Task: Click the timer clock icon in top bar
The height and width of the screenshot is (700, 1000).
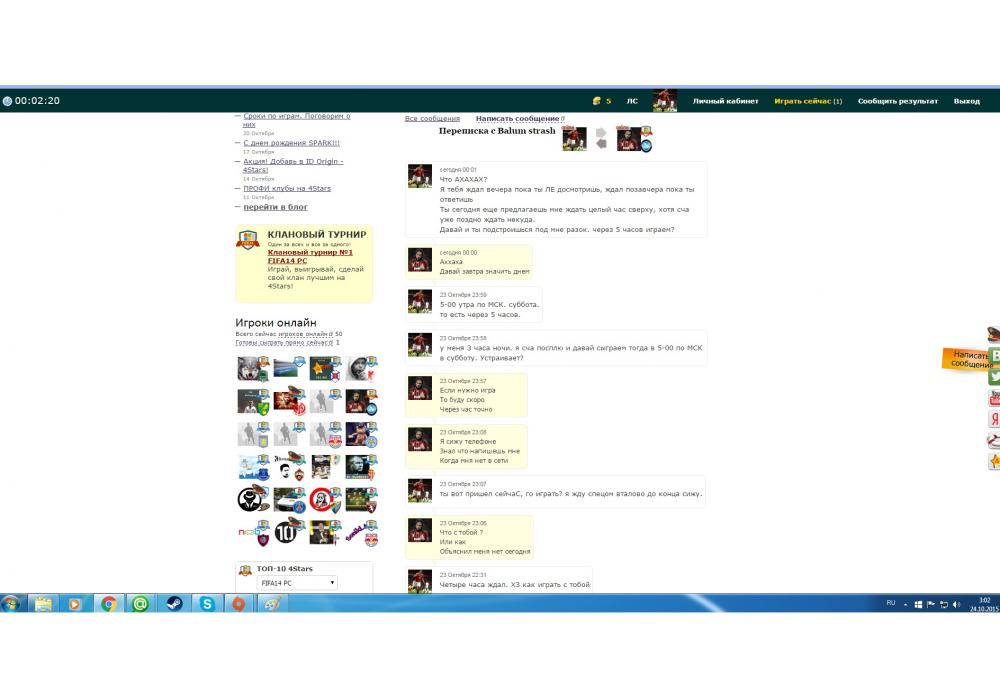Action: point(7,101)
